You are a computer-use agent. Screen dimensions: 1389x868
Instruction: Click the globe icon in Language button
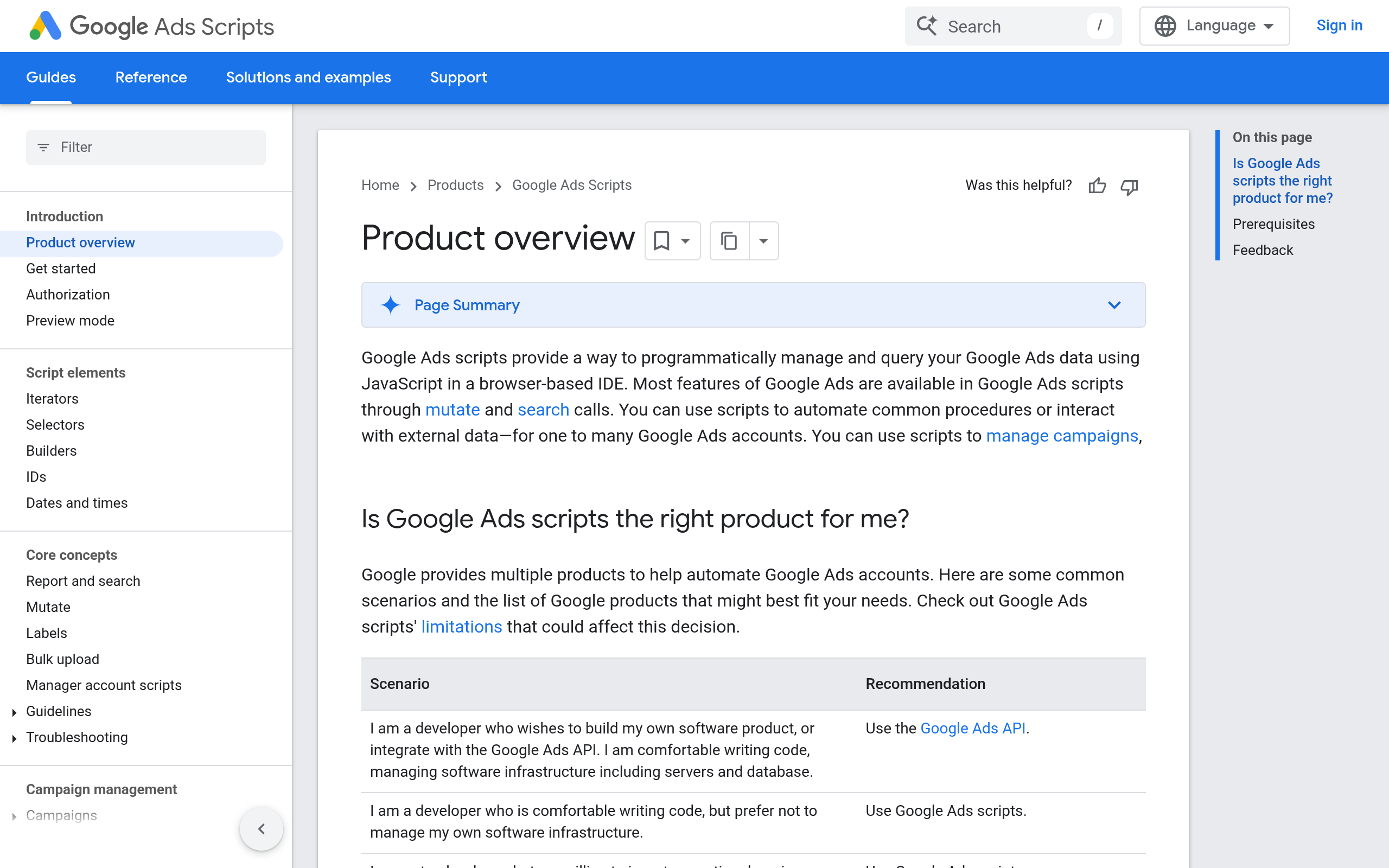tap(1165, 26)
